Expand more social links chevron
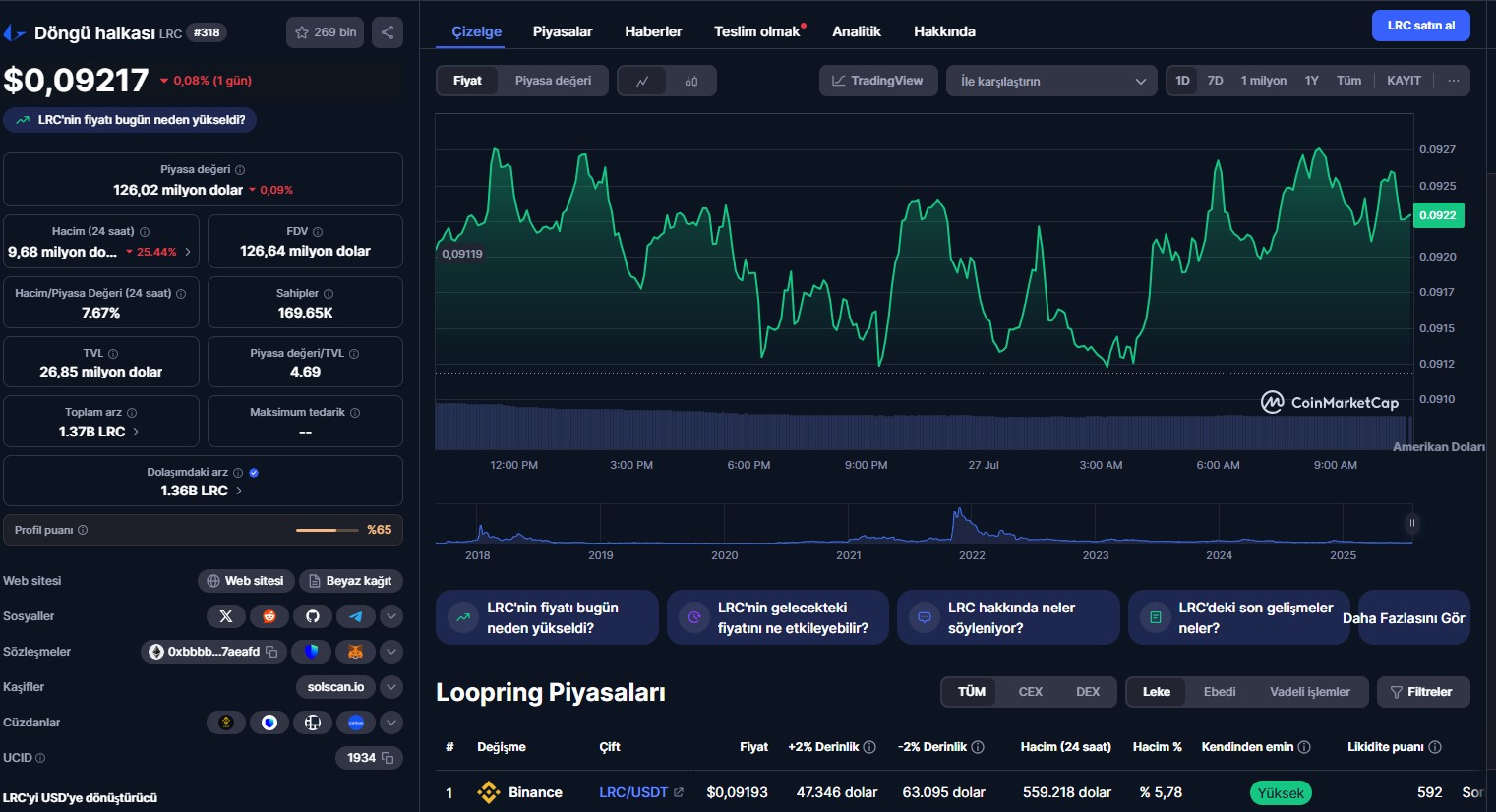 (x=391, y=616)
